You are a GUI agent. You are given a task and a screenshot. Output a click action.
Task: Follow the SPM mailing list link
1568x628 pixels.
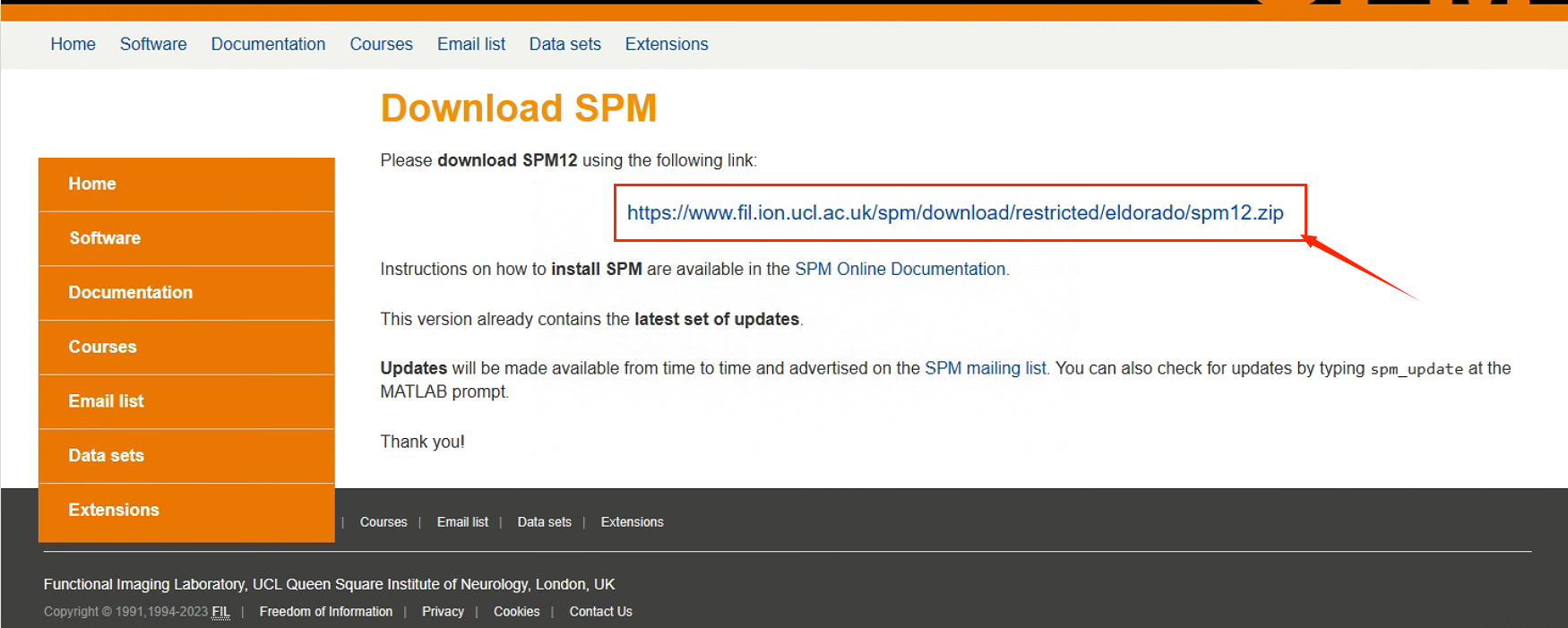986,368
